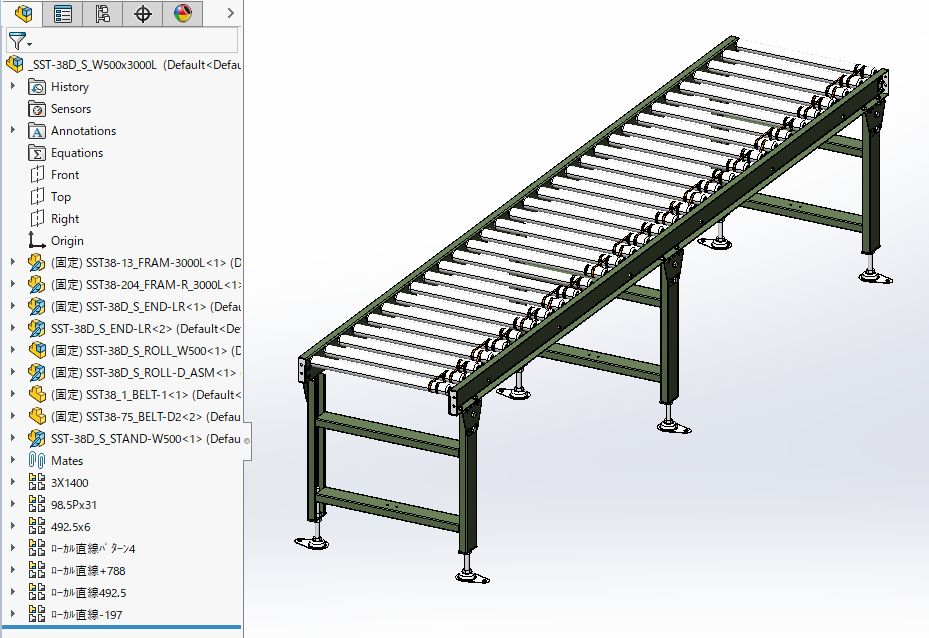
Task: Open the FeatureManager Design Tree tab
Action: [x=23, y=13]
